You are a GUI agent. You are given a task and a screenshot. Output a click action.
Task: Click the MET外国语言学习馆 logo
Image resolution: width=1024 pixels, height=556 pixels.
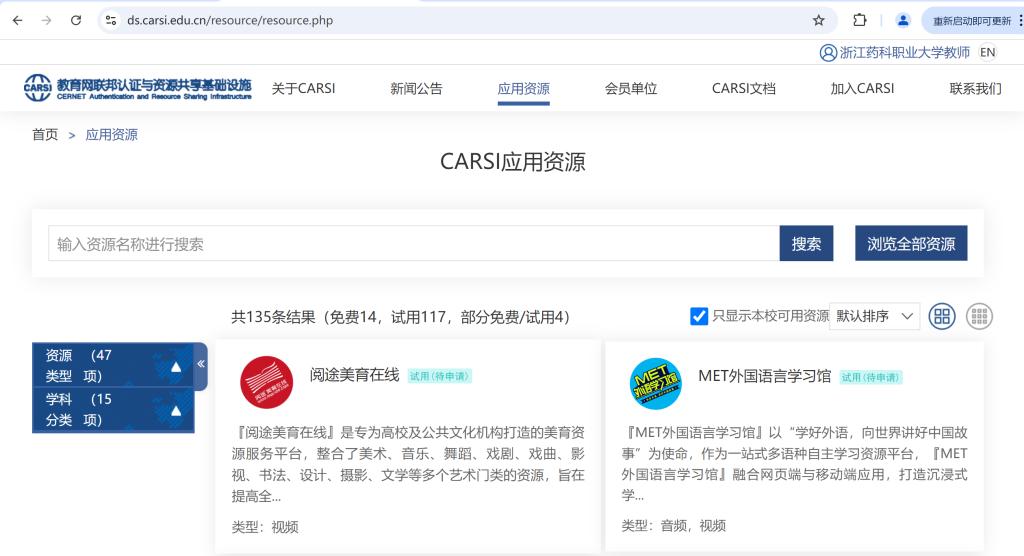(x=656, y=384)
